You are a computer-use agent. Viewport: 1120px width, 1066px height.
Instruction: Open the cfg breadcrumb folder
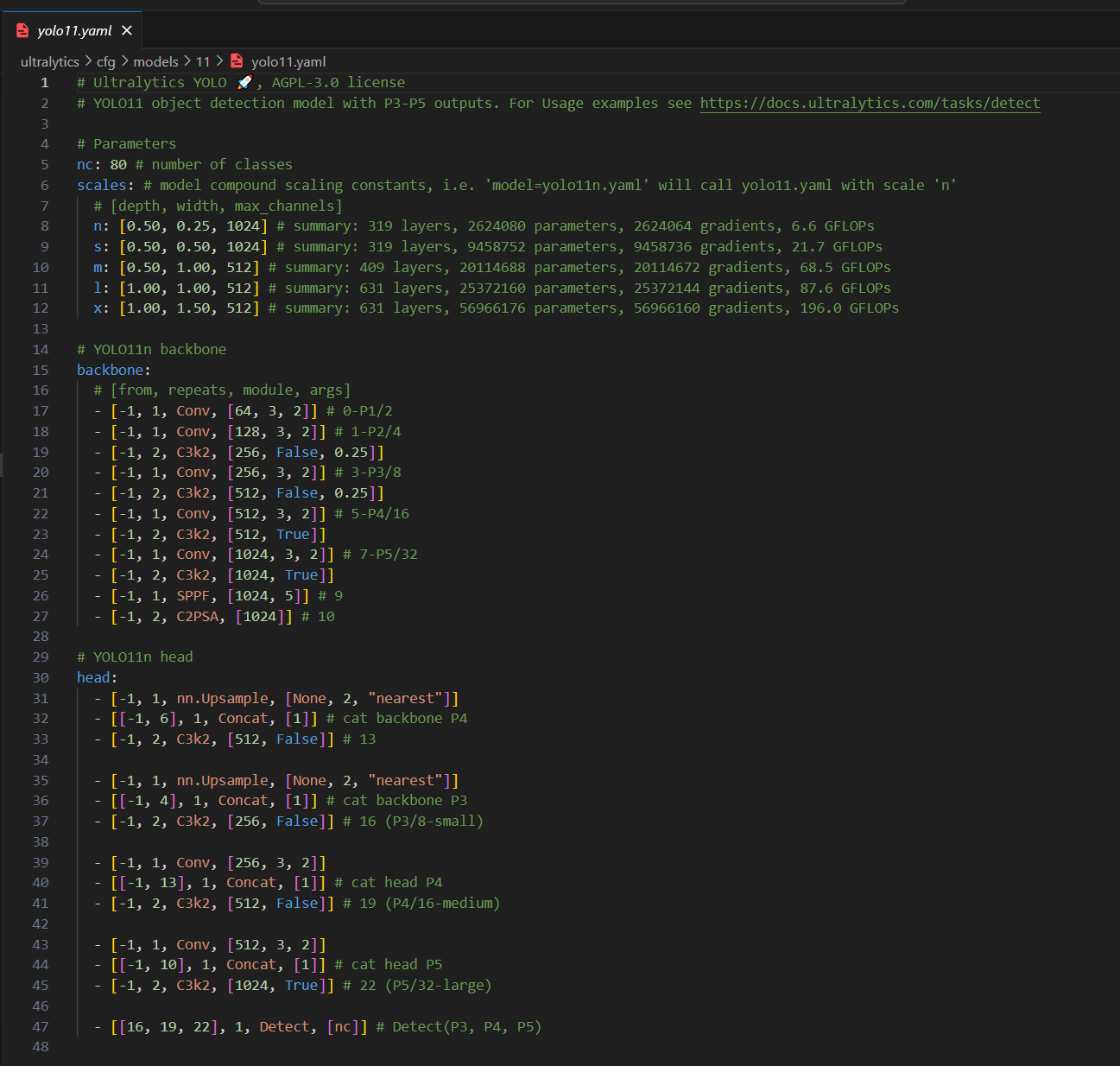click(x=105, y=62)
